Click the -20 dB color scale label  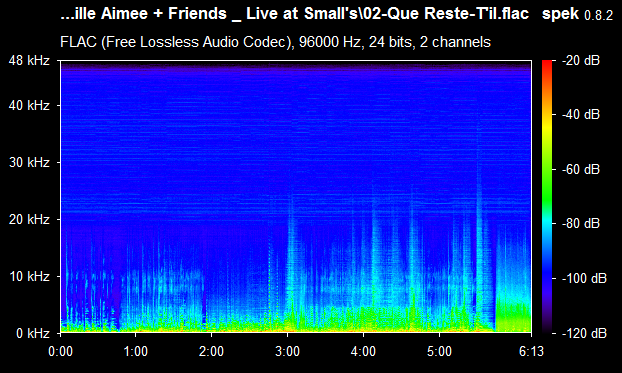[x=581, y=61]
